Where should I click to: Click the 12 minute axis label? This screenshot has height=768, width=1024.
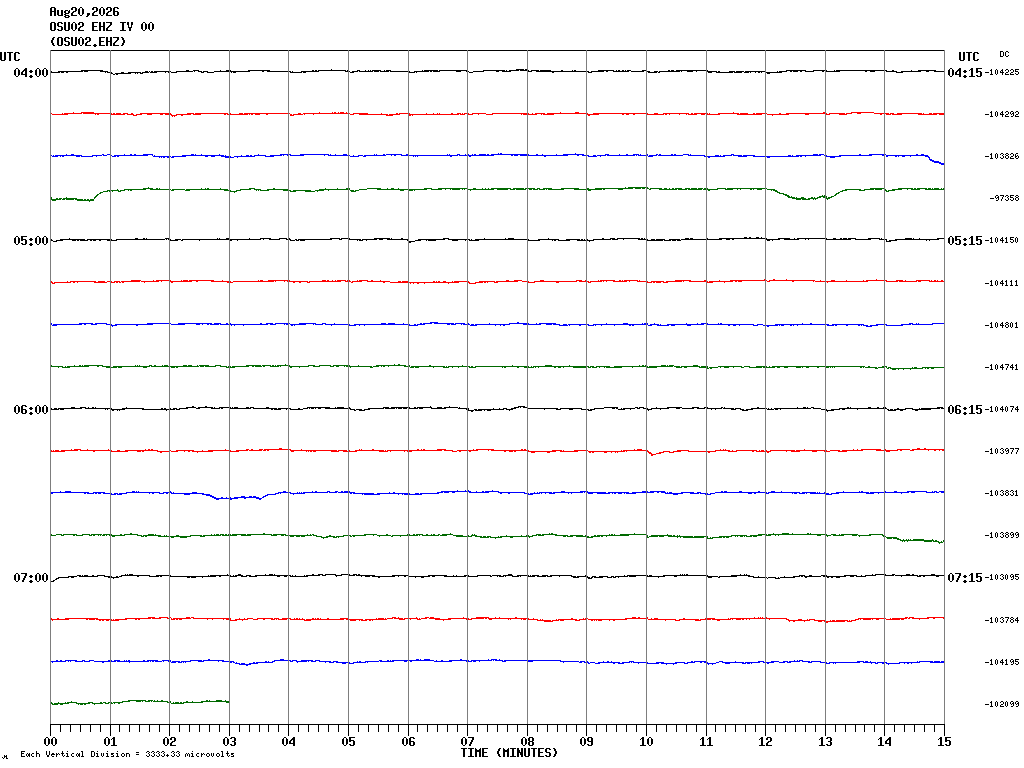[x=765, y=742]
